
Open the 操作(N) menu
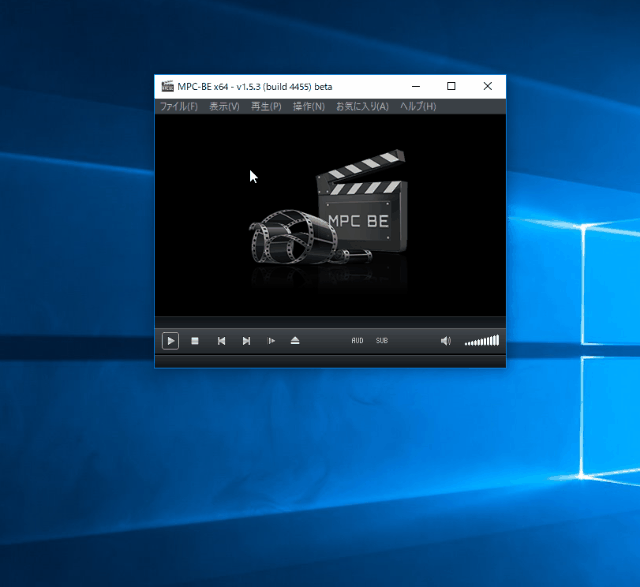click(x=309, y=107)
